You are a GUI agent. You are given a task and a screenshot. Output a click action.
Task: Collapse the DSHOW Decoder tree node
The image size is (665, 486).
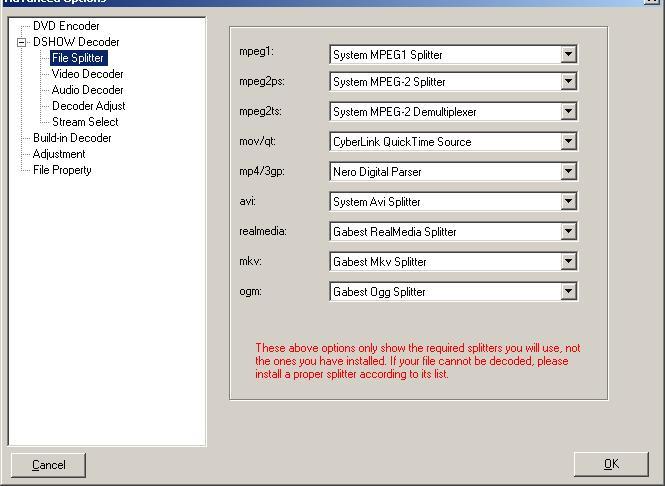pyautogui.click(x=21, y=42)
